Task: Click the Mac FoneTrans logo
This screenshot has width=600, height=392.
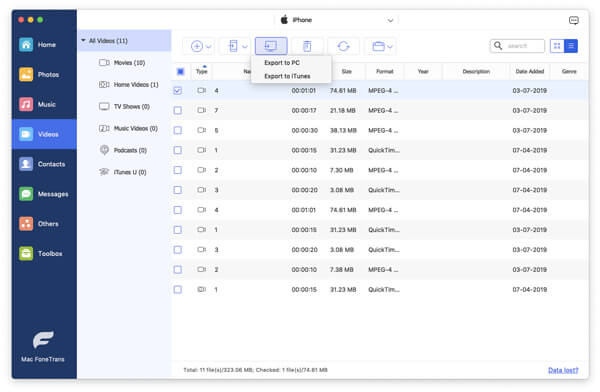Action: [43, 340]
